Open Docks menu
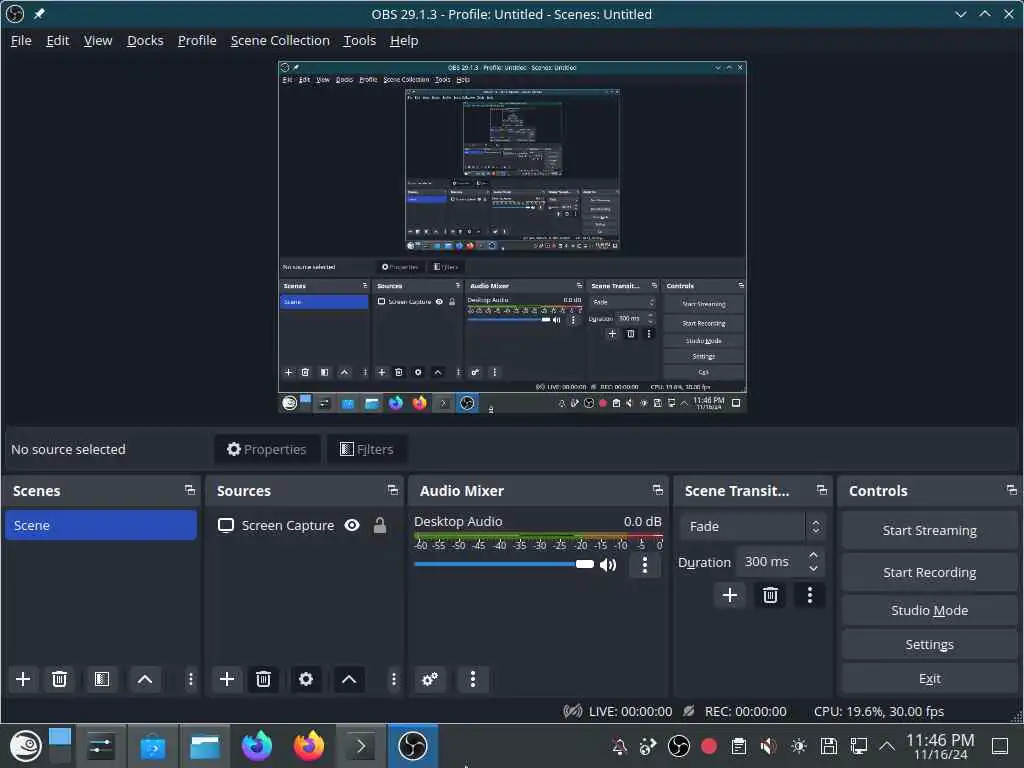This screenshot has height=768, width=1024. (145, 40)
